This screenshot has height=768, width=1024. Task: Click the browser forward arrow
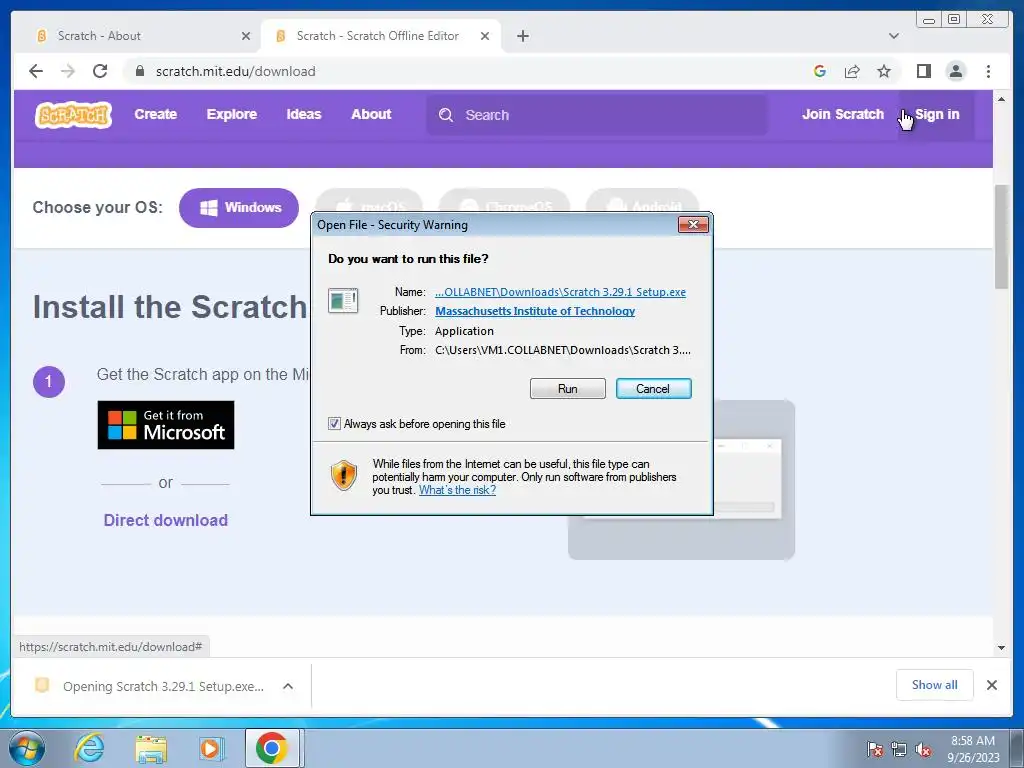[68, 71]
